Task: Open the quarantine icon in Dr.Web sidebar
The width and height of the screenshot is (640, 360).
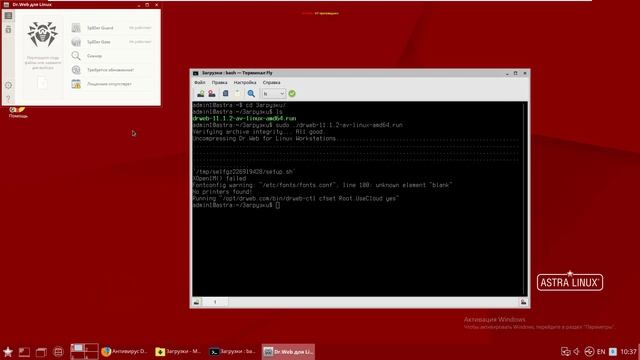Action: coord(8,29)
